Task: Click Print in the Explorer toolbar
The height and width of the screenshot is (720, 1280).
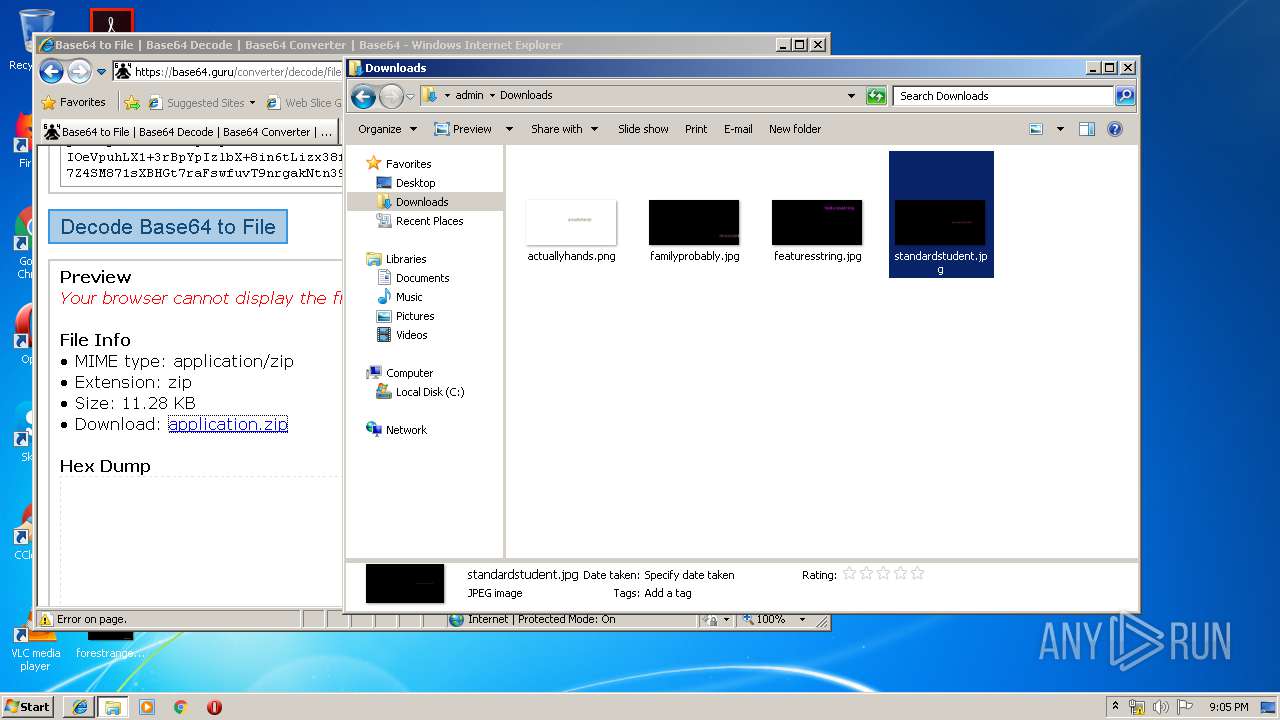Action: (696, 129)
